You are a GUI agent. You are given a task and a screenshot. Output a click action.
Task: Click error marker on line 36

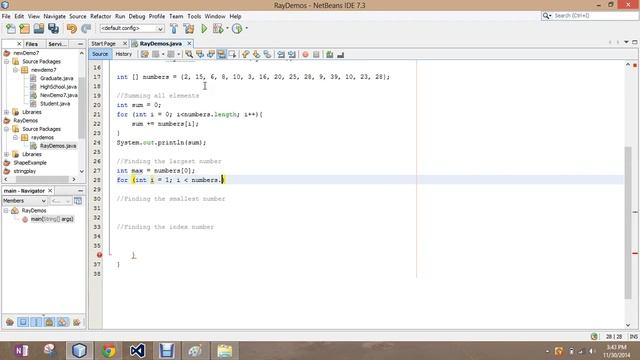[x=99, y=255]
